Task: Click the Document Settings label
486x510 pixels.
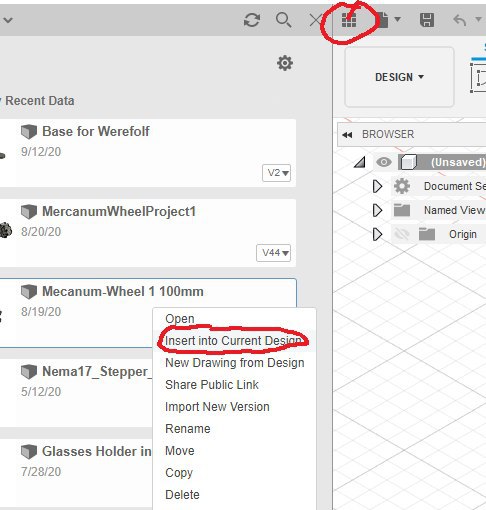Action: point(455,186)
